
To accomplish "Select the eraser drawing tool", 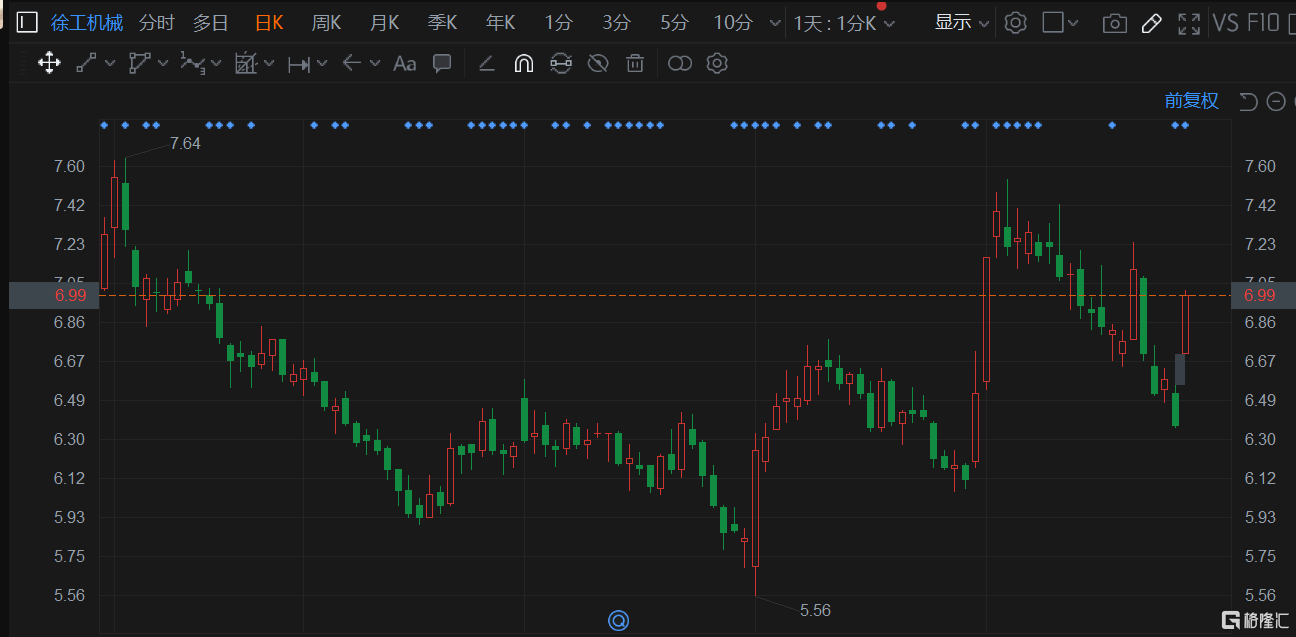I will tap(486, 64).
